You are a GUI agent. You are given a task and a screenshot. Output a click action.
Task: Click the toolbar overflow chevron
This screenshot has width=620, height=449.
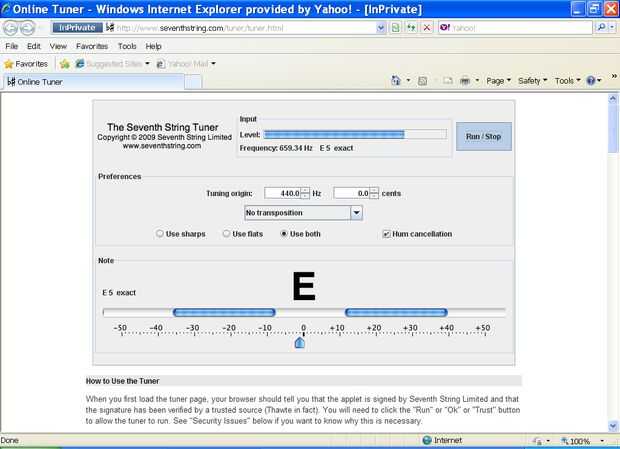click(614, 76)
